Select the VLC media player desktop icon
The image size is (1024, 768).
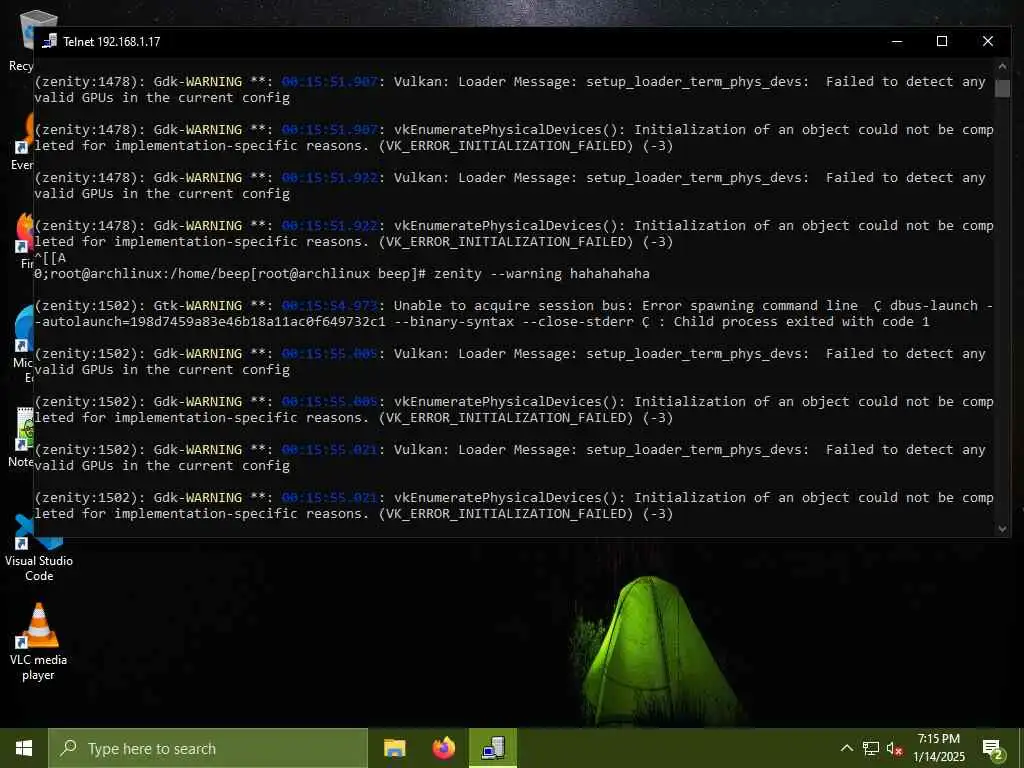click(39, 641)
